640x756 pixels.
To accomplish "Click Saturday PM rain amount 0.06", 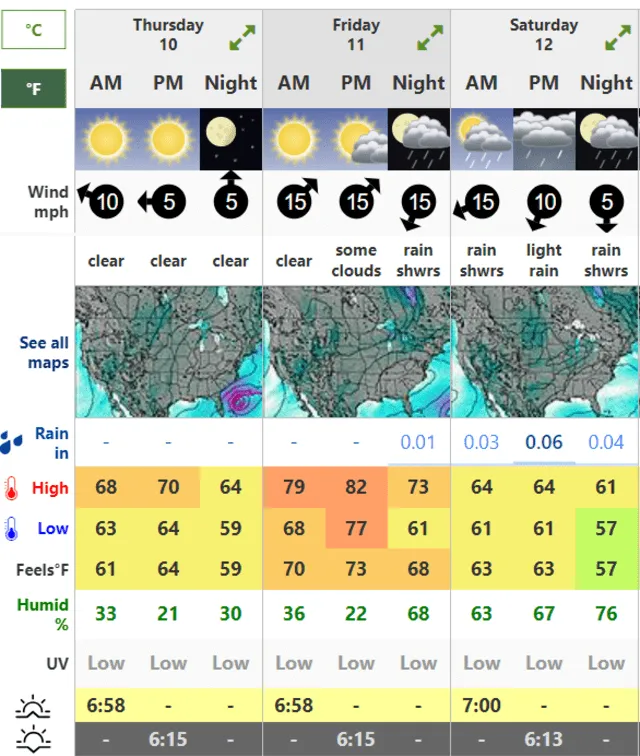I will tap(544, 442).
